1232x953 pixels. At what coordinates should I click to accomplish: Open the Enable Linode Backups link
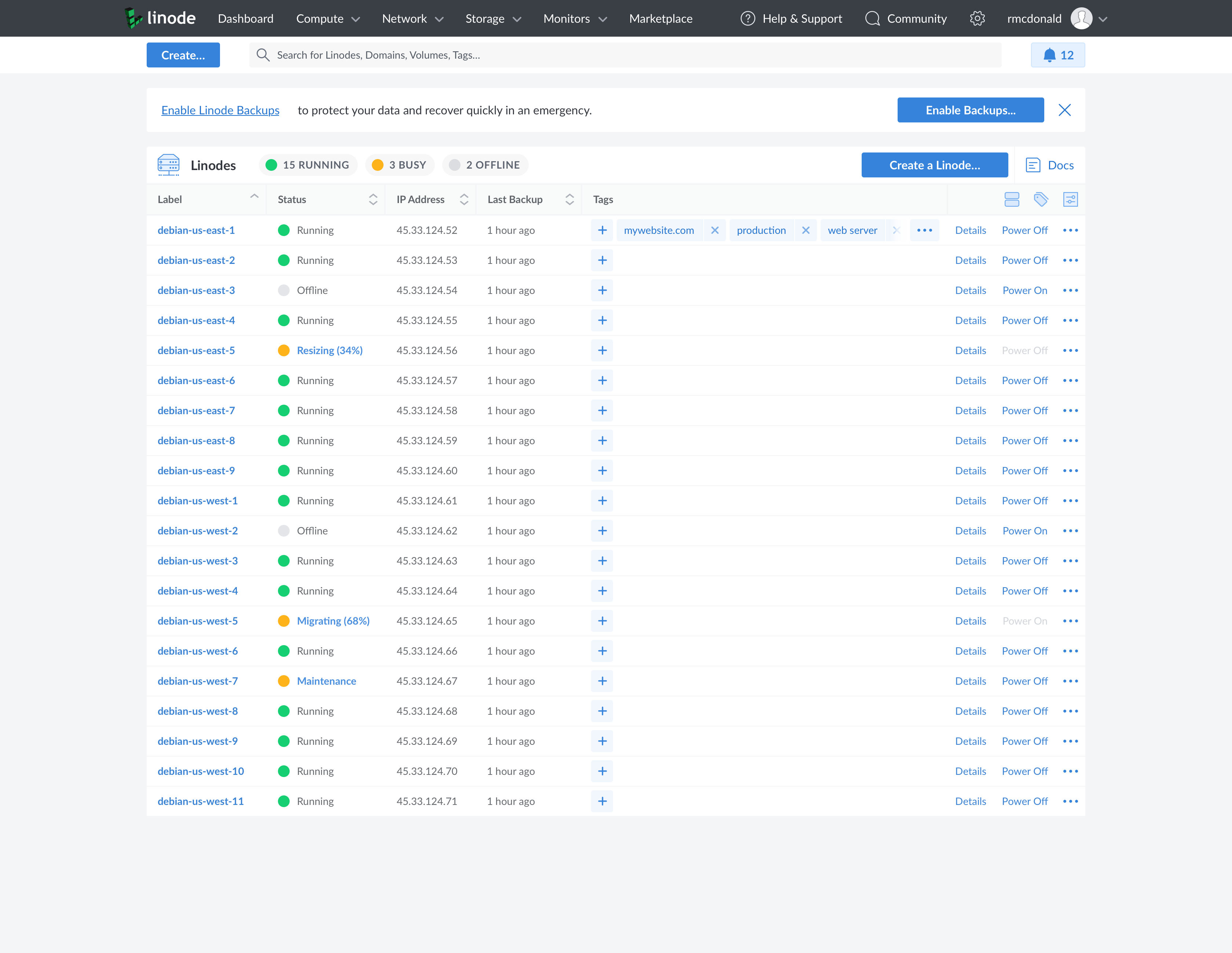click(x=221, y=110)
